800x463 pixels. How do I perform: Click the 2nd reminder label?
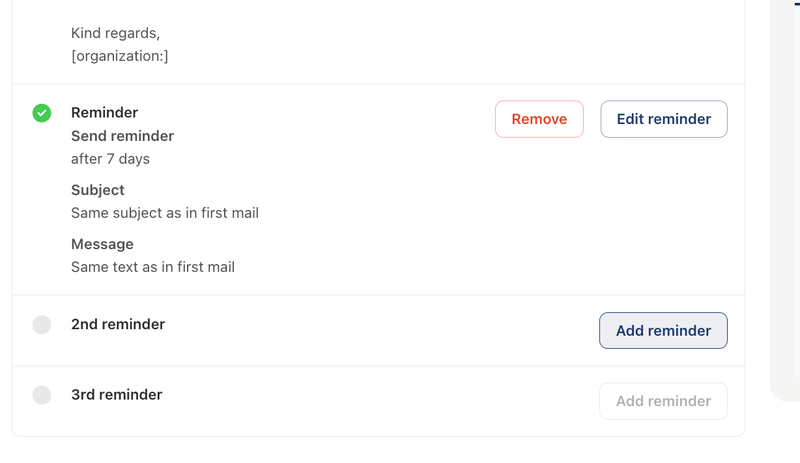tap(118, 324)
